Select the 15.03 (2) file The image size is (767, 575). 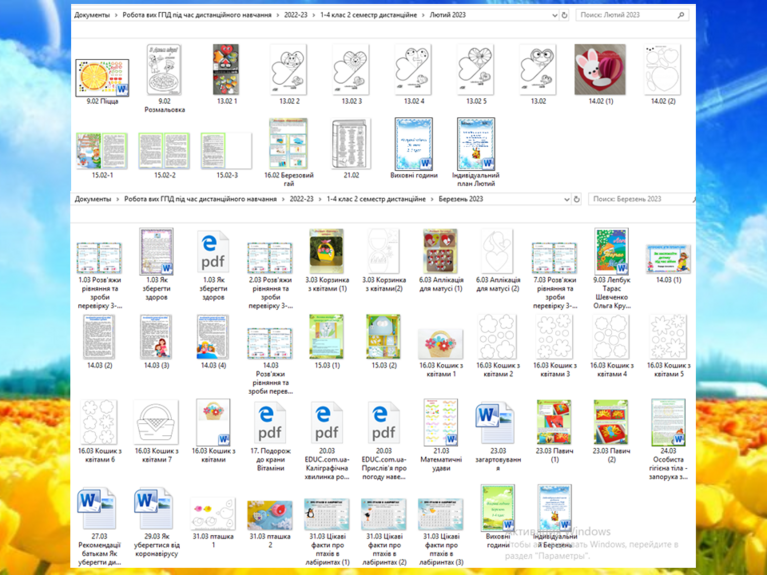coord(384,337)
